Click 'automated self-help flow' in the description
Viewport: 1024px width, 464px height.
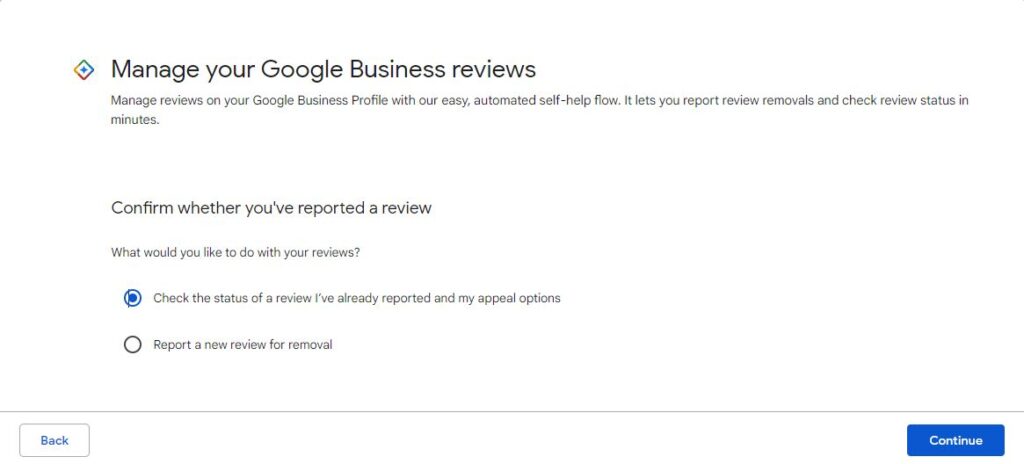(x=544, y=101)
